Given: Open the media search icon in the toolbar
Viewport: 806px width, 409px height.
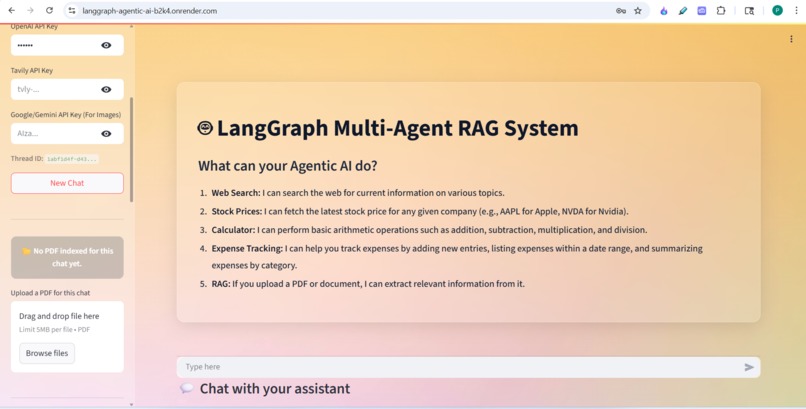Looking at the screenshot, I should tap(749, 10).
